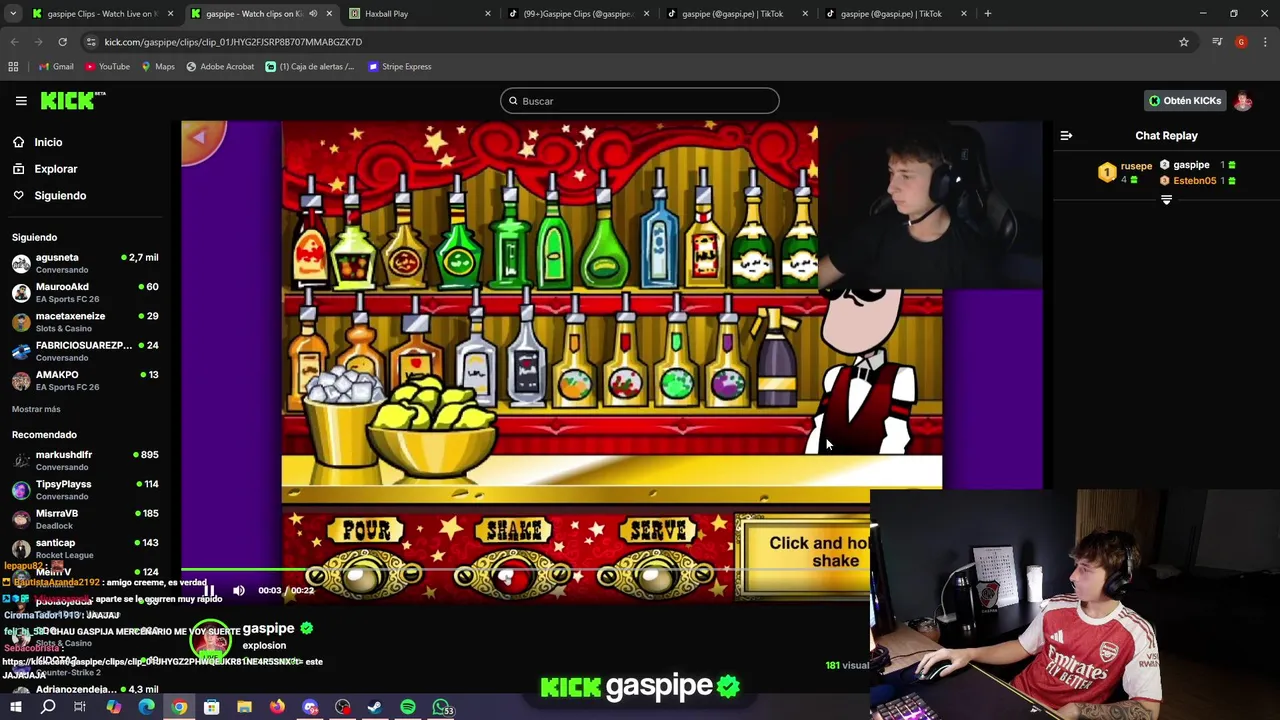1280x720 pixels.
Task: Go back in browser history
Action: tap(14, 42)
